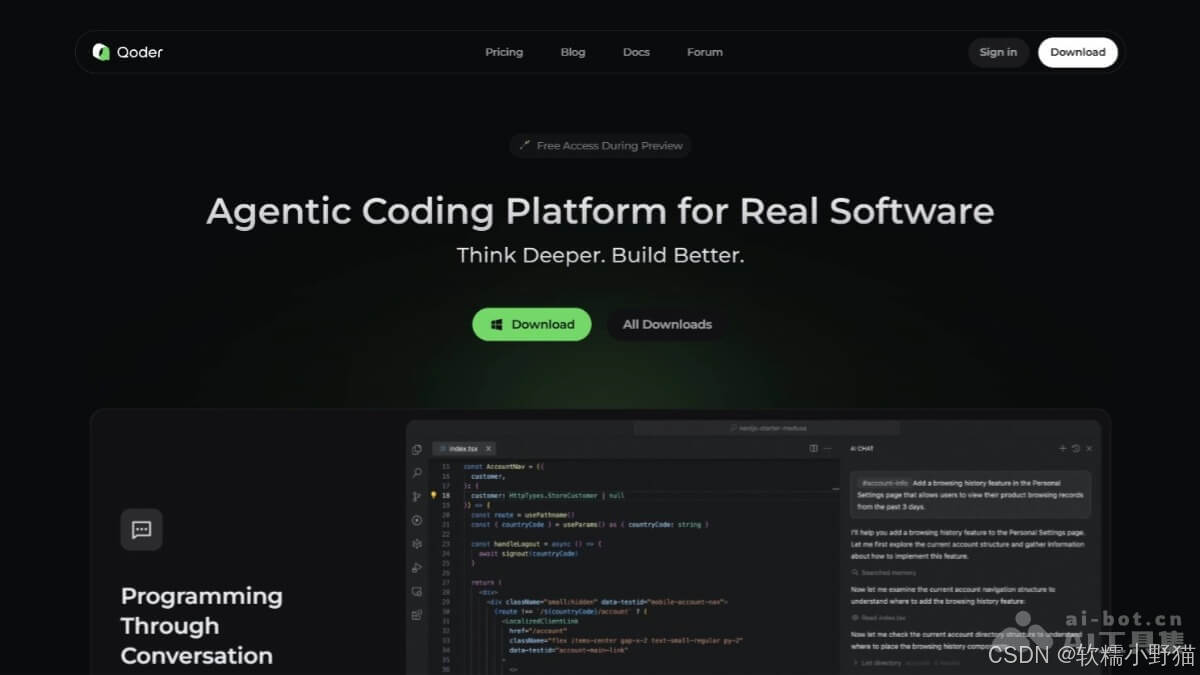This screenshot has height=675, width=1200.
Task: Click code line 23 const handleLogout
Action: [536, 544]
